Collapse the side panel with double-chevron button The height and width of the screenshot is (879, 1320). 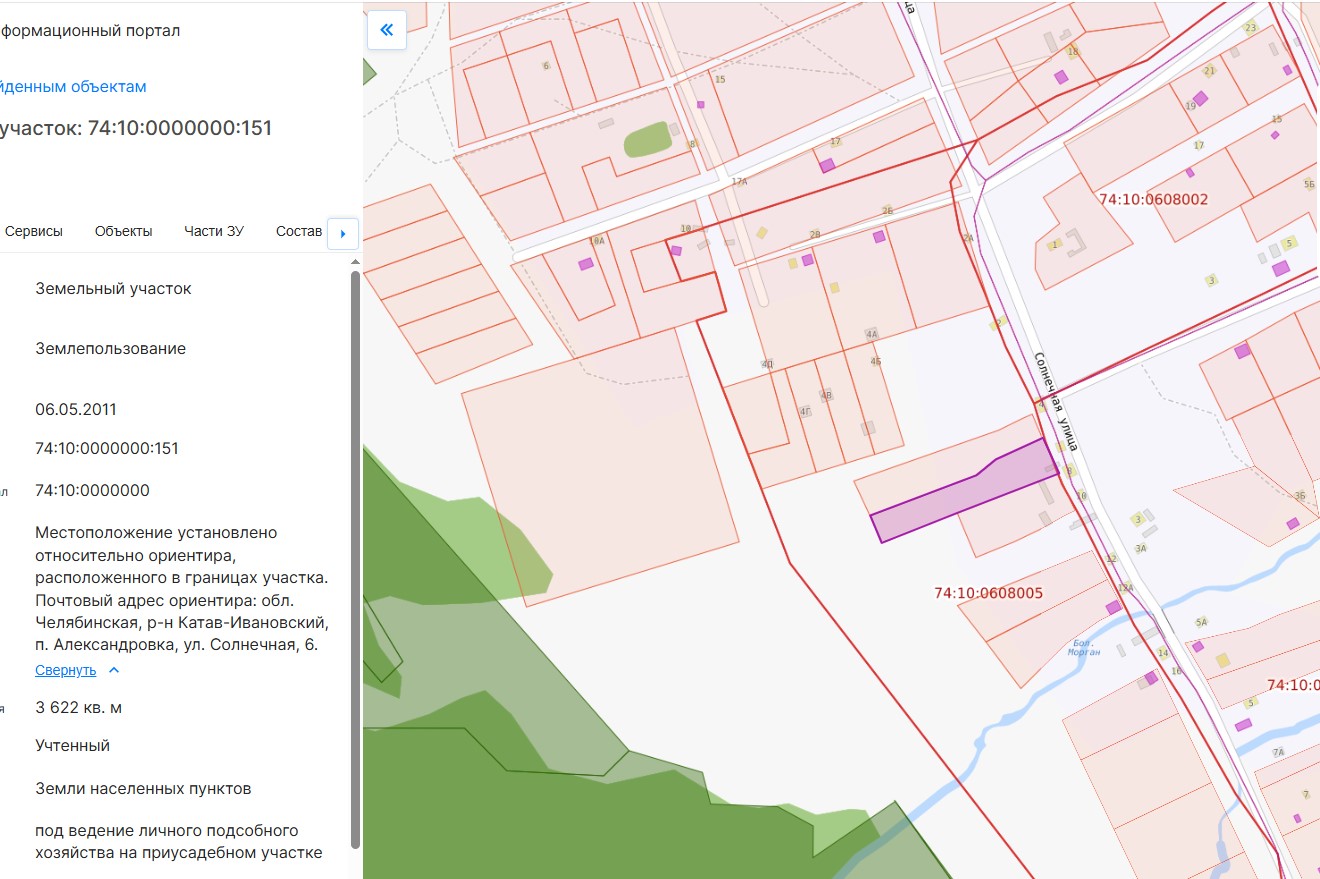(387, 30)
